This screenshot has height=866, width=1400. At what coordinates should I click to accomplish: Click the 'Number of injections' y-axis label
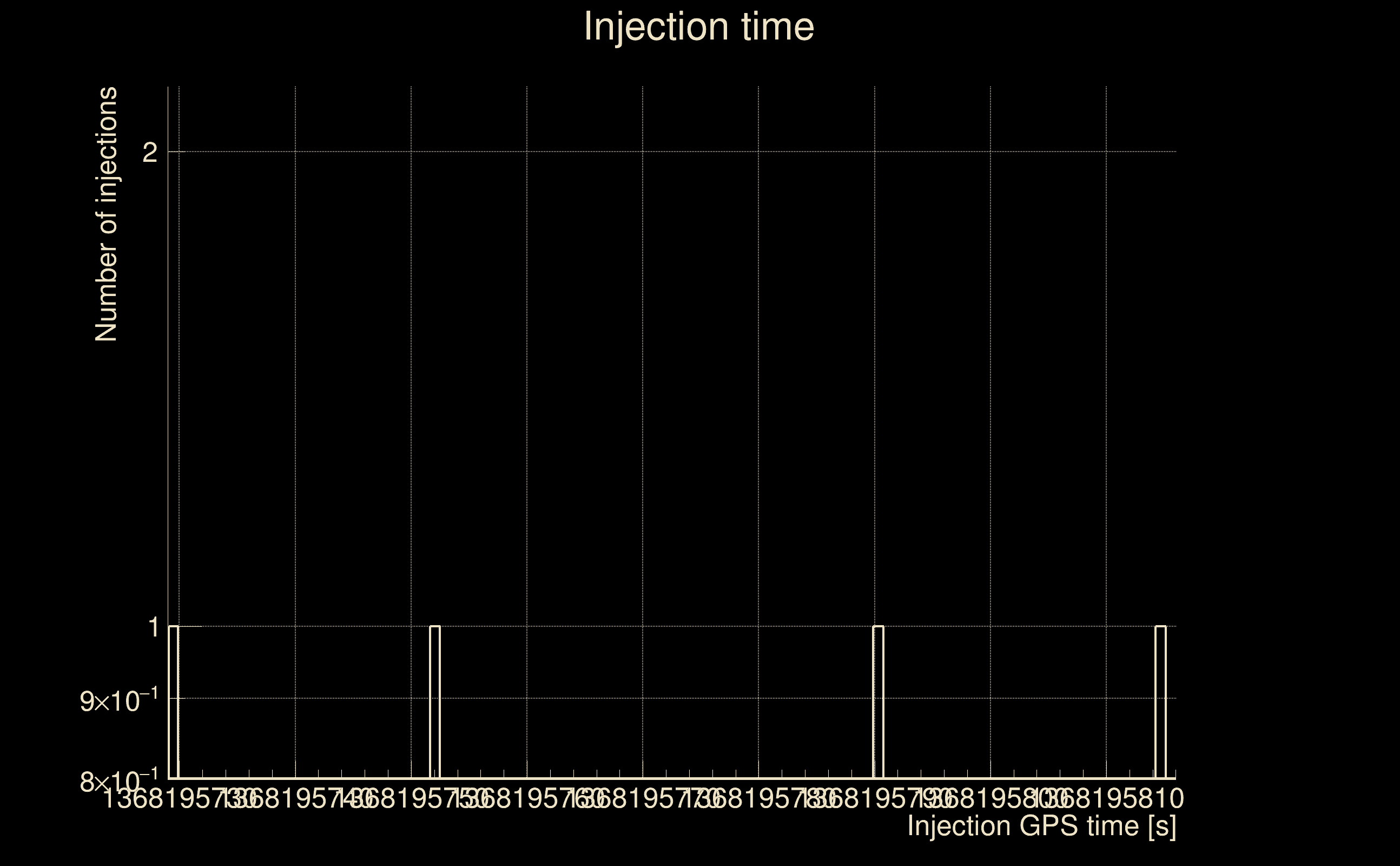click(106, 214)
